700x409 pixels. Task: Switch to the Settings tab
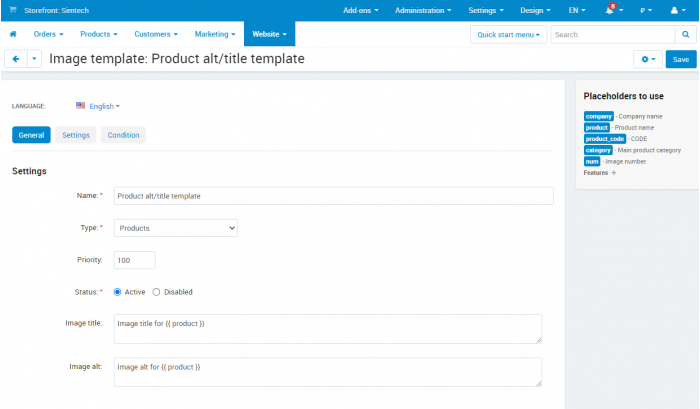pyautogui.click(x=76, y=135)
